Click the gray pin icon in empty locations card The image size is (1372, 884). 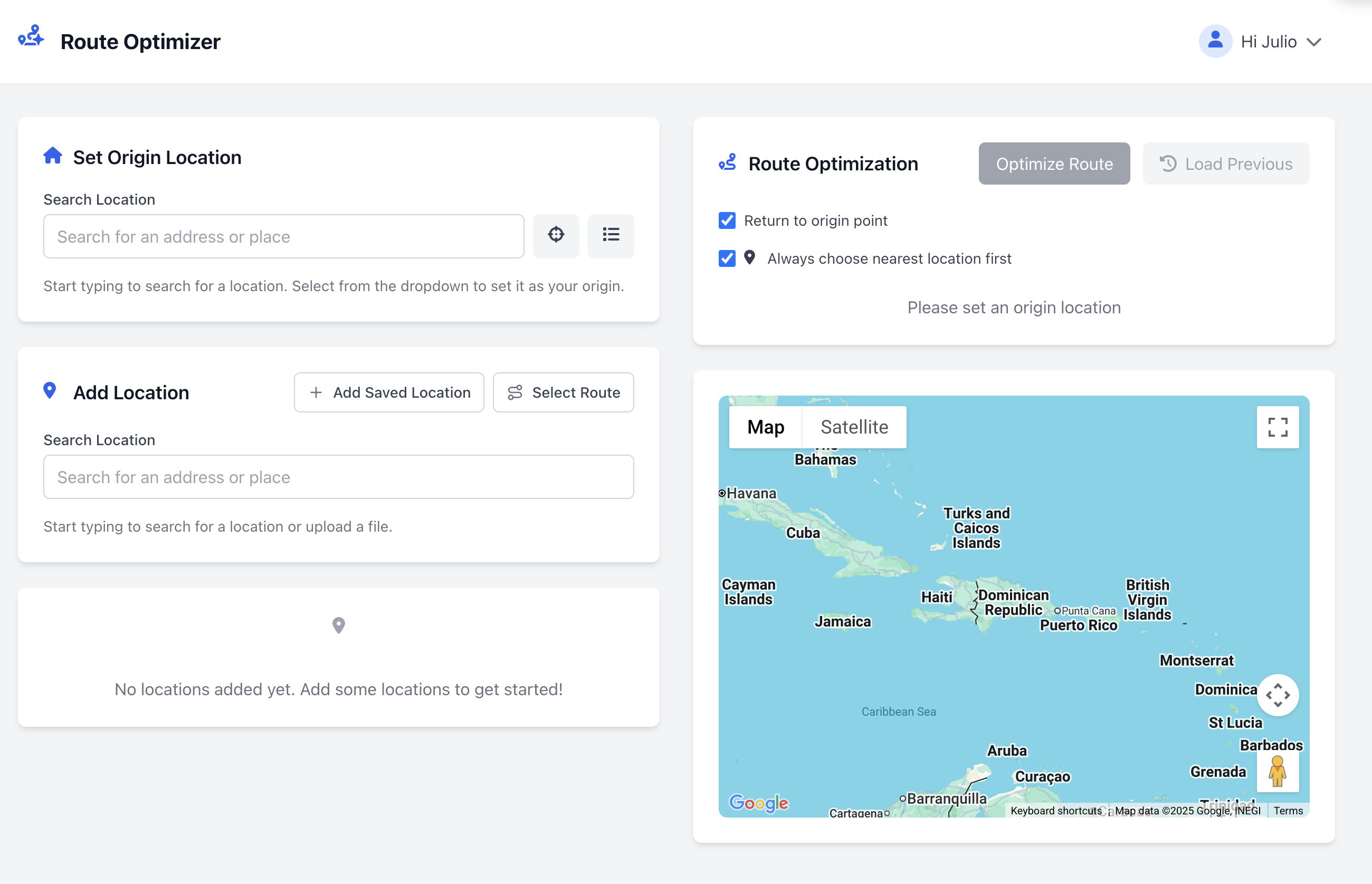click(x=339, y=625)
